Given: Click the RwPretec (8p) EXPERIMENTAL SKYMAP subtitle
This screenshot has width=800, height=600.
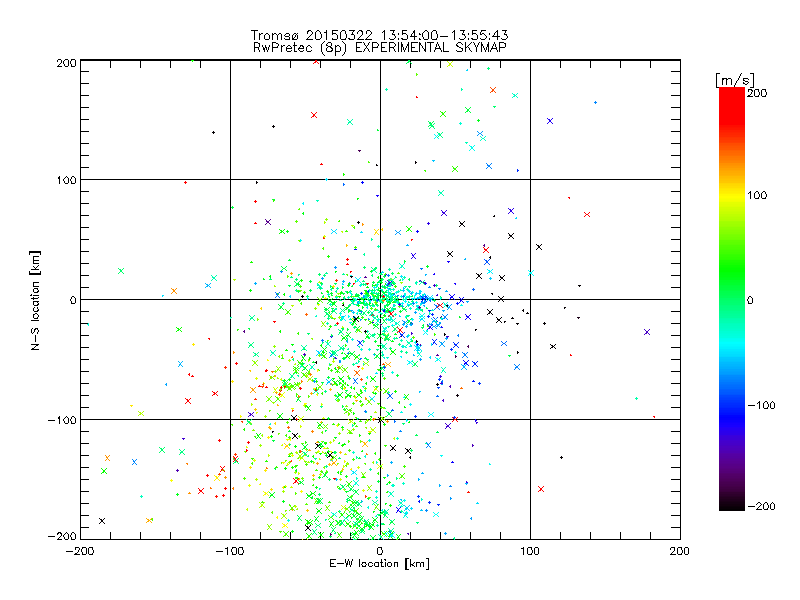Looking at the screenshot, I should pyautogui.click(x=380, y=47).
